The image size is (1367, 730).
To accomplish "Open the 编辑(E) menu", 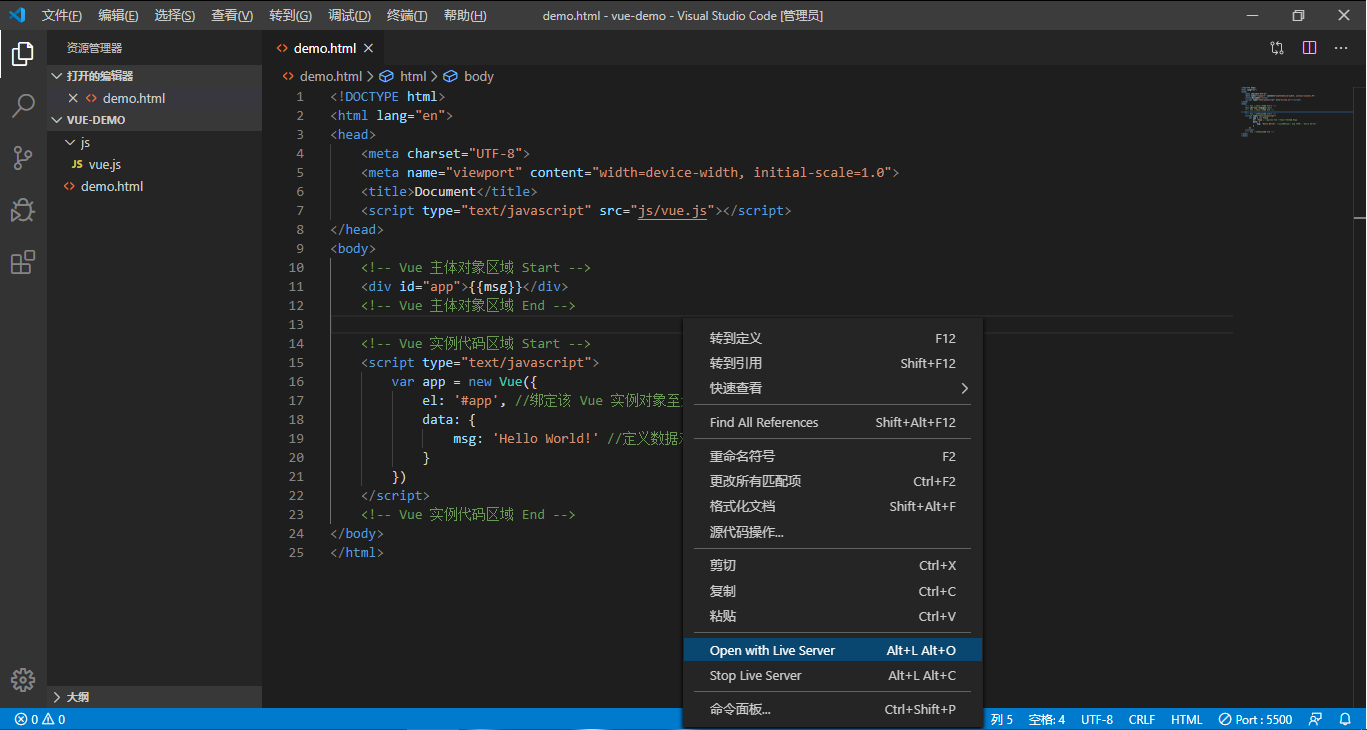I will click(119, 15).
